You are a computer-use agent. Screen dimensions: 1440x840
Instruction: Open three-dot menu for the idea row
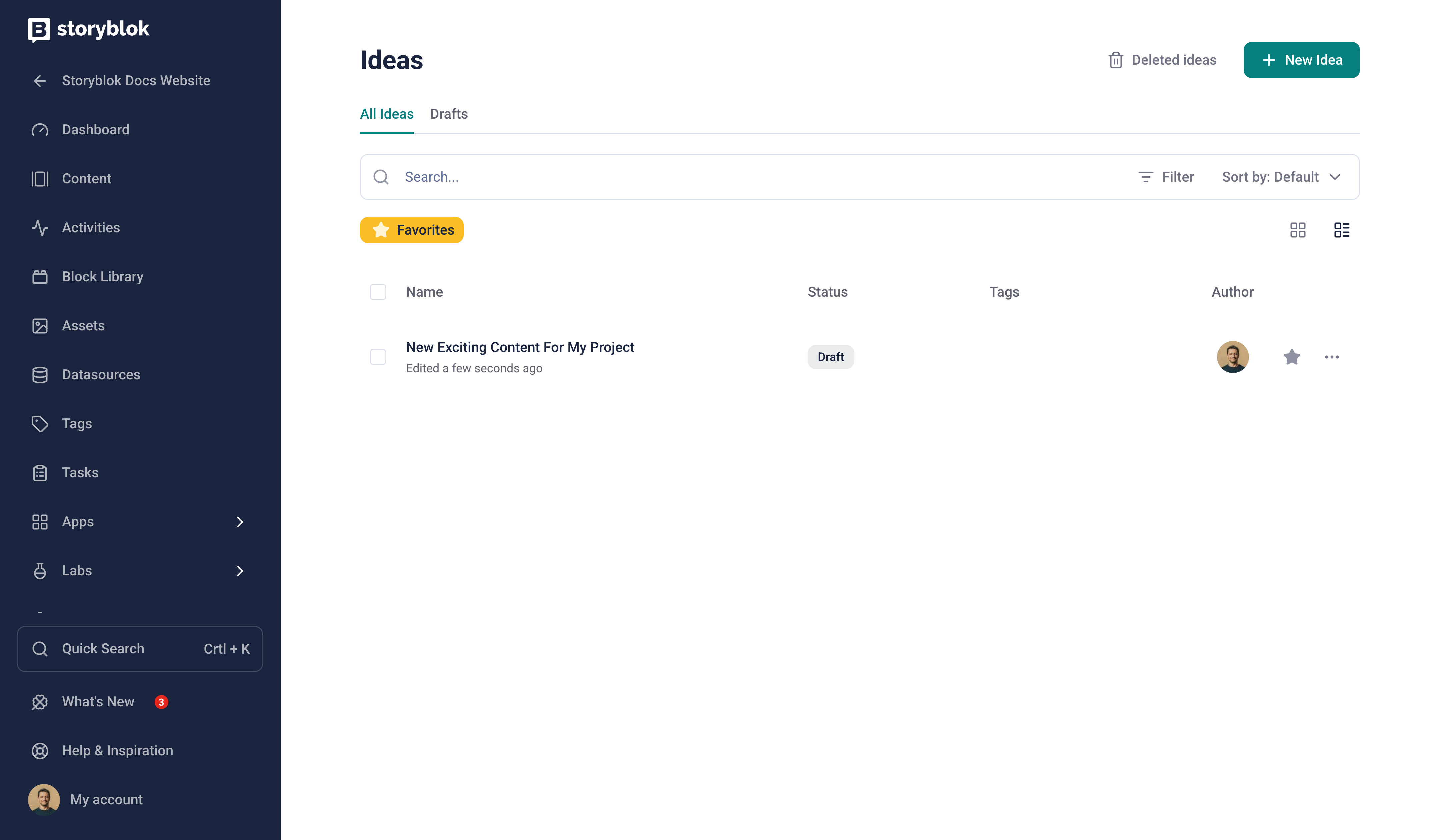pos(1331,357)
